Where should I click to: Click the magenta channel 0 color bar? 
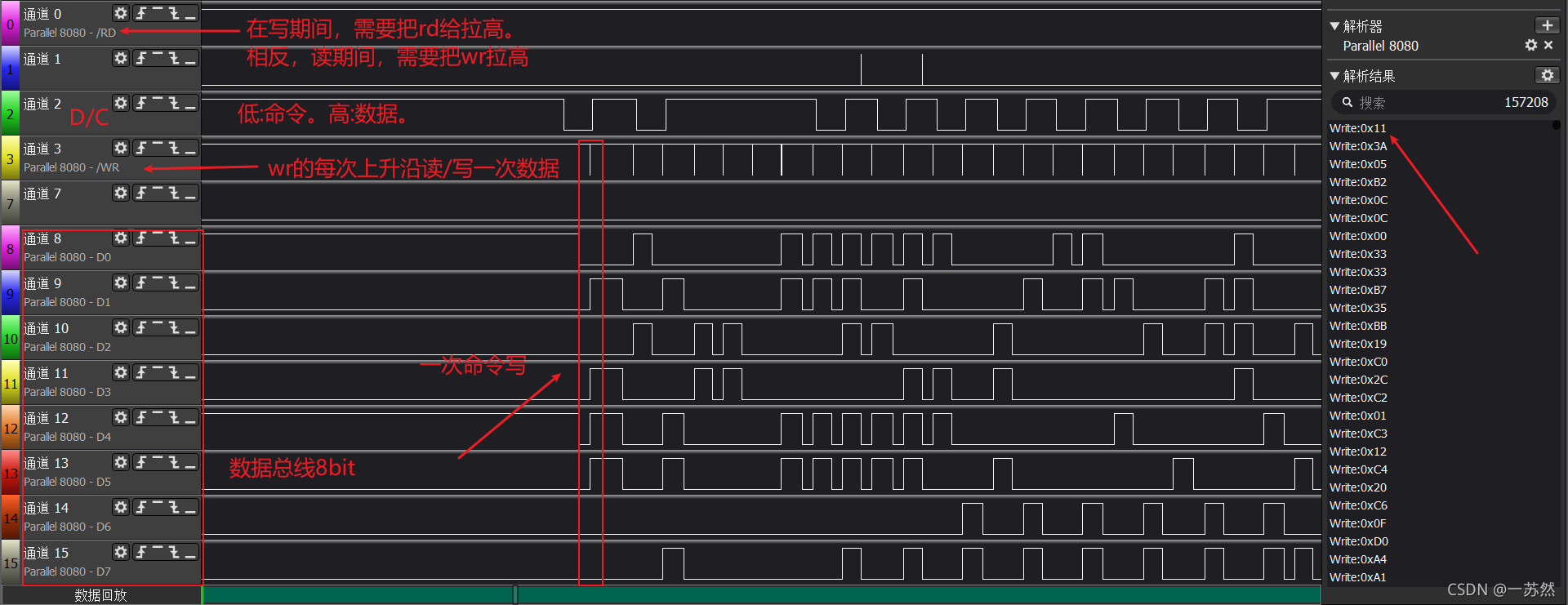(x=10, y=23)
